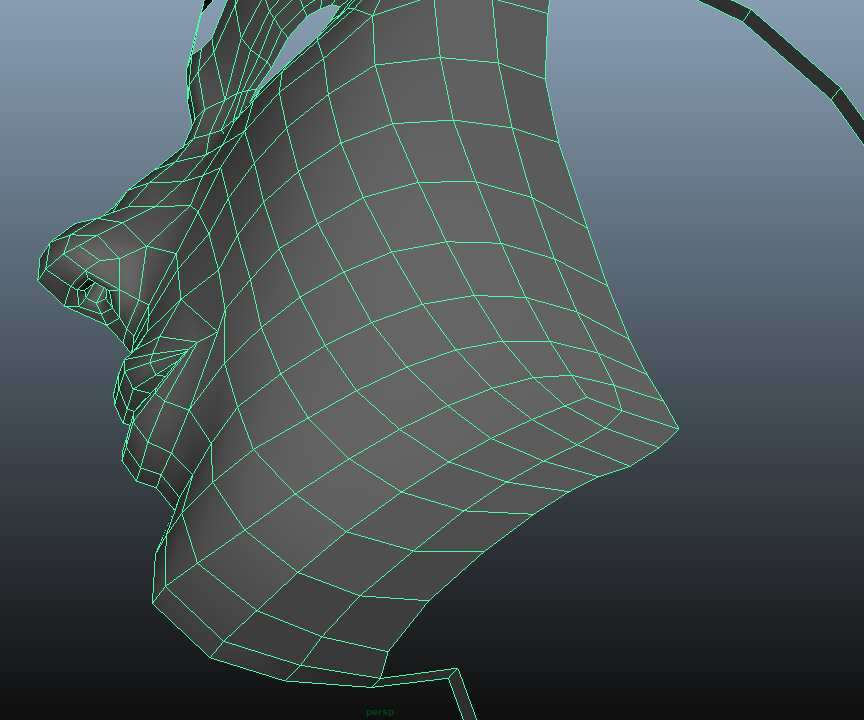Click the tip of the nose mesh
This screenshot has width=864, height=720.
coord(52,262)
